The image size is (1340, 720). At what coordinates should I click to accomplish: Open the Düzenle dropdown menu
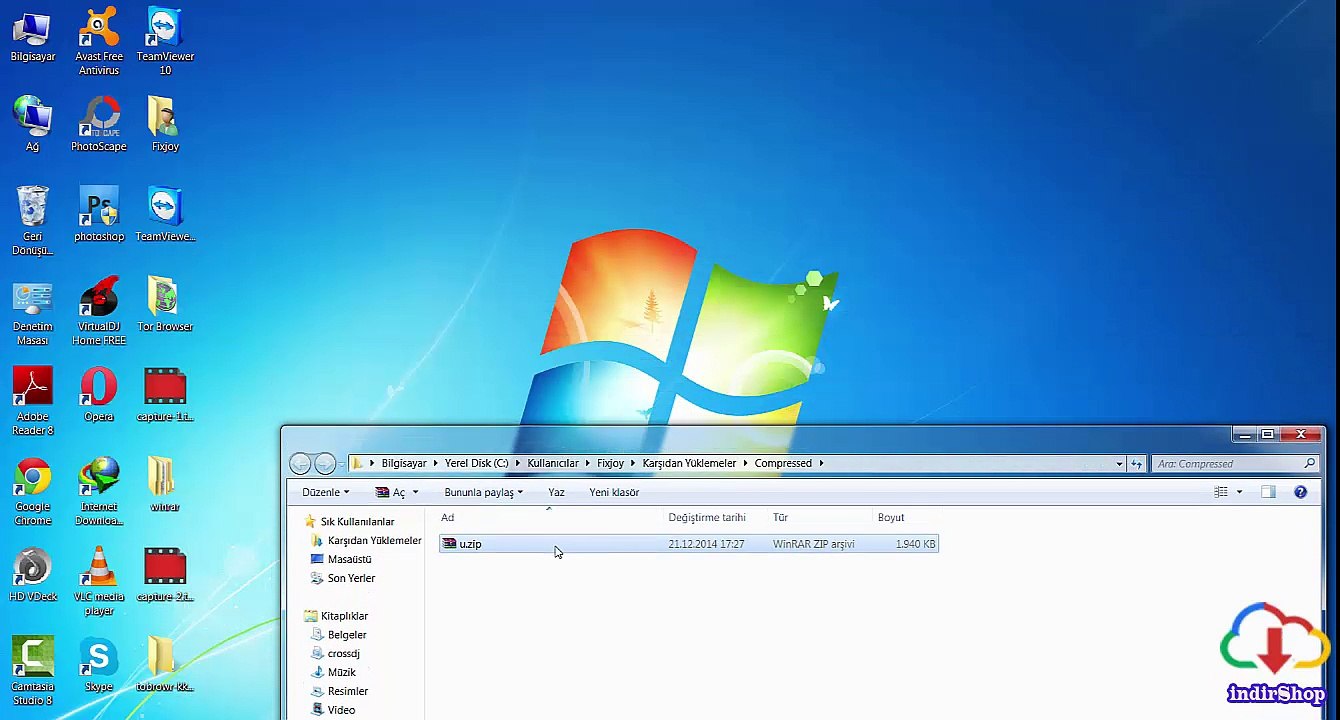326,492
